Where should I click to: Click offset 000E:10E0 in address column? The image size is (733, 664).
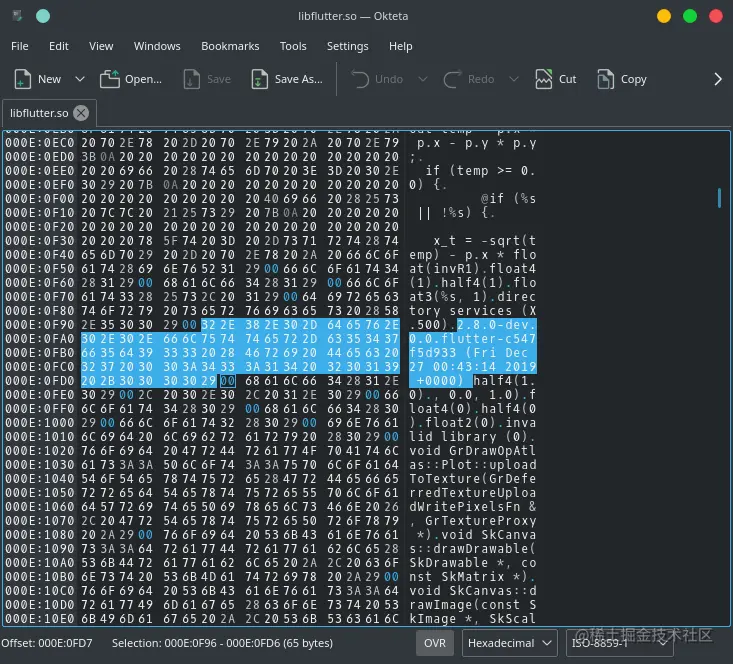[x=40, y=619]
